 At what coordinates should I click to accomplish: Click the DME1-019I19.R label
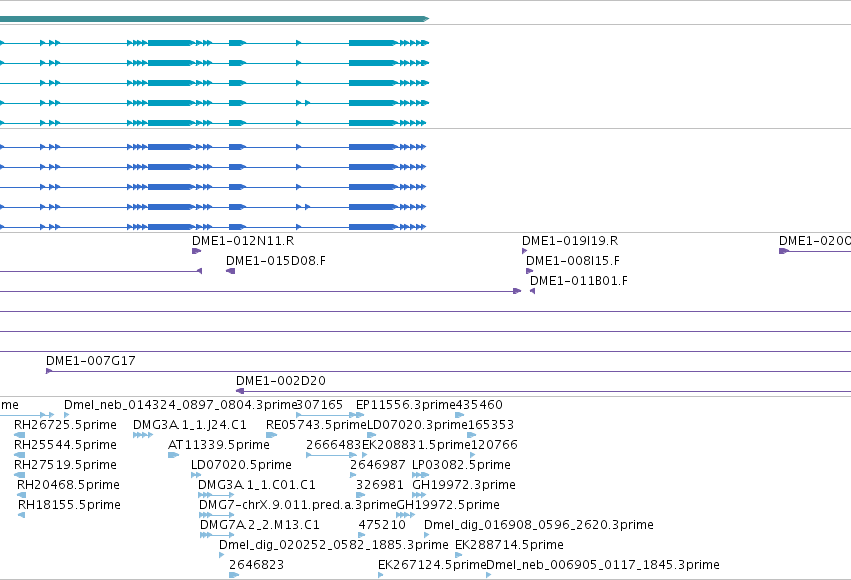click(570, 241)
